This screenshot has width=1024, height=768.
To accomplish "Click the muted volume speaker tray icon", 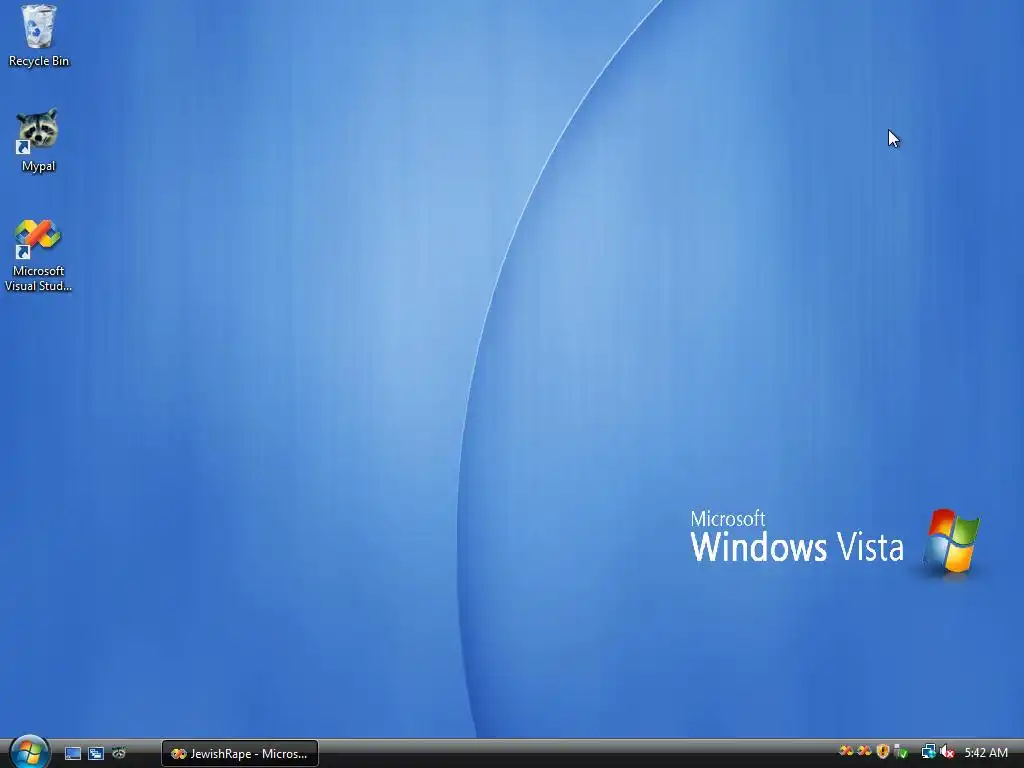I will [947, 752].
